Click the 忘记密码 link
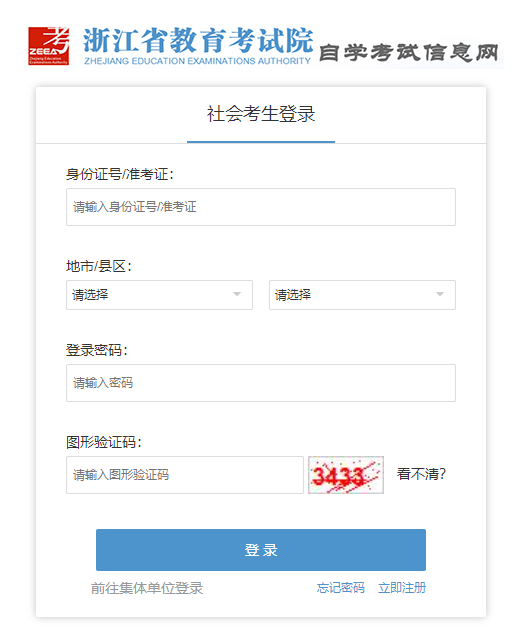This screenshot has height=633, width=518. 340,588
